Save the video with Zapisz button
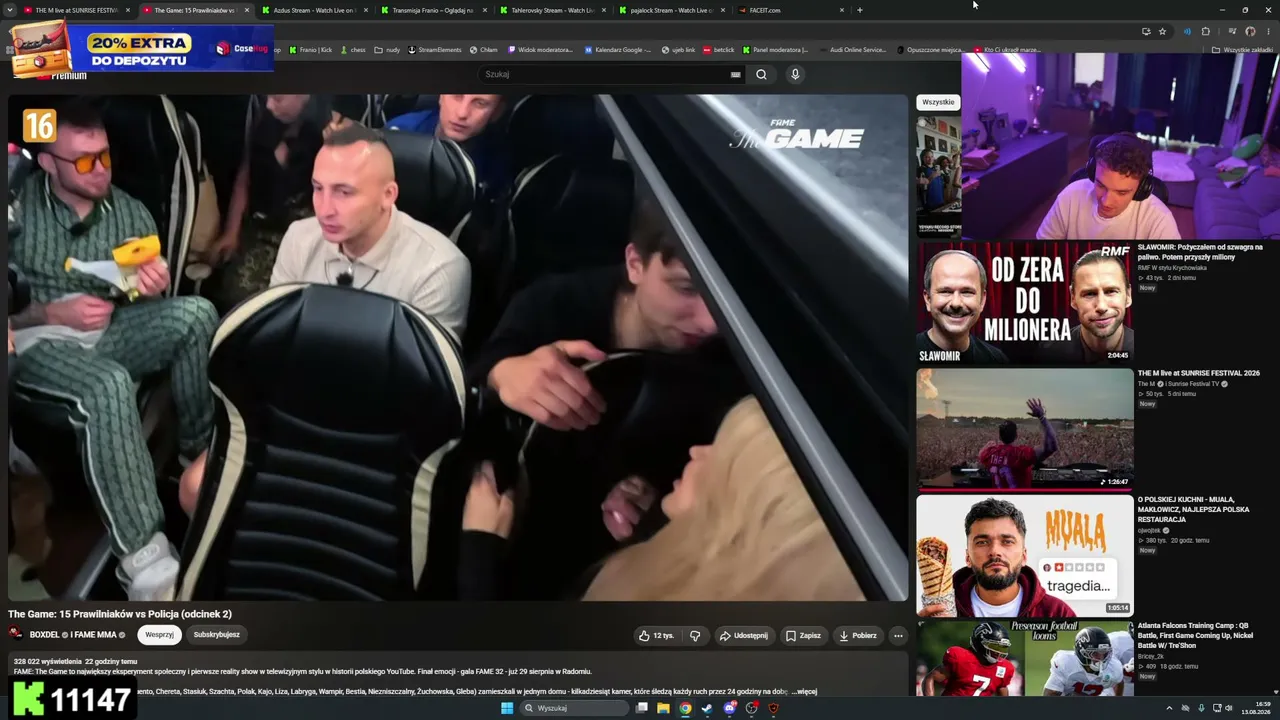 [x=803, y=635]
